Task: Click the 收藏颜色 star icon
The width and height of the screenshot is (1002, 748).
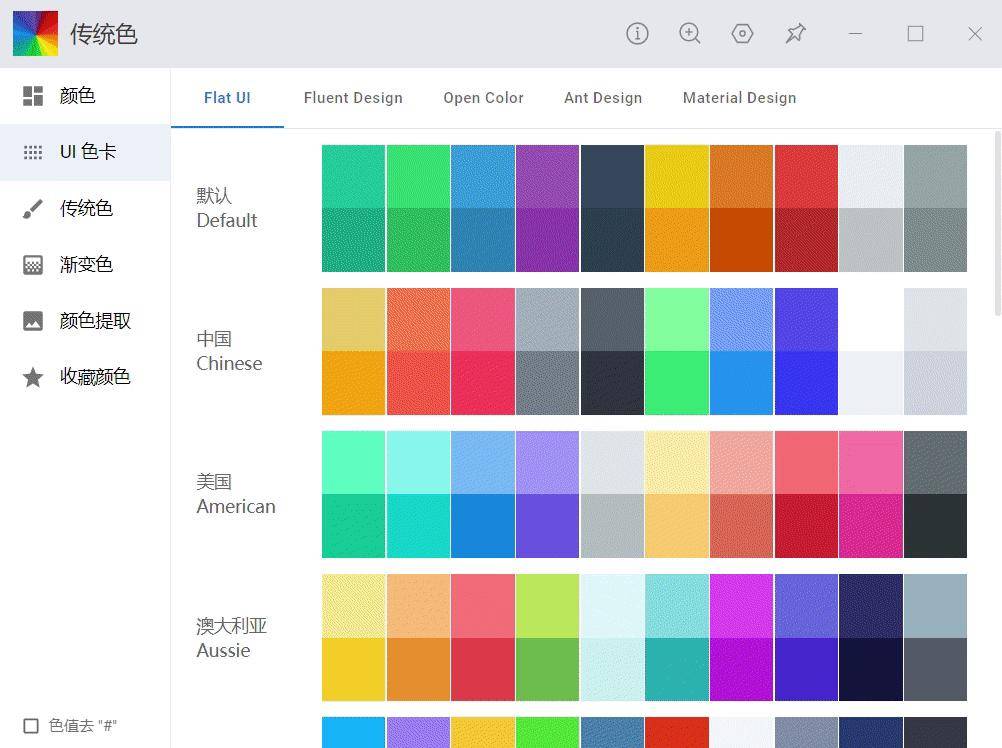Action: pos(33,377)
